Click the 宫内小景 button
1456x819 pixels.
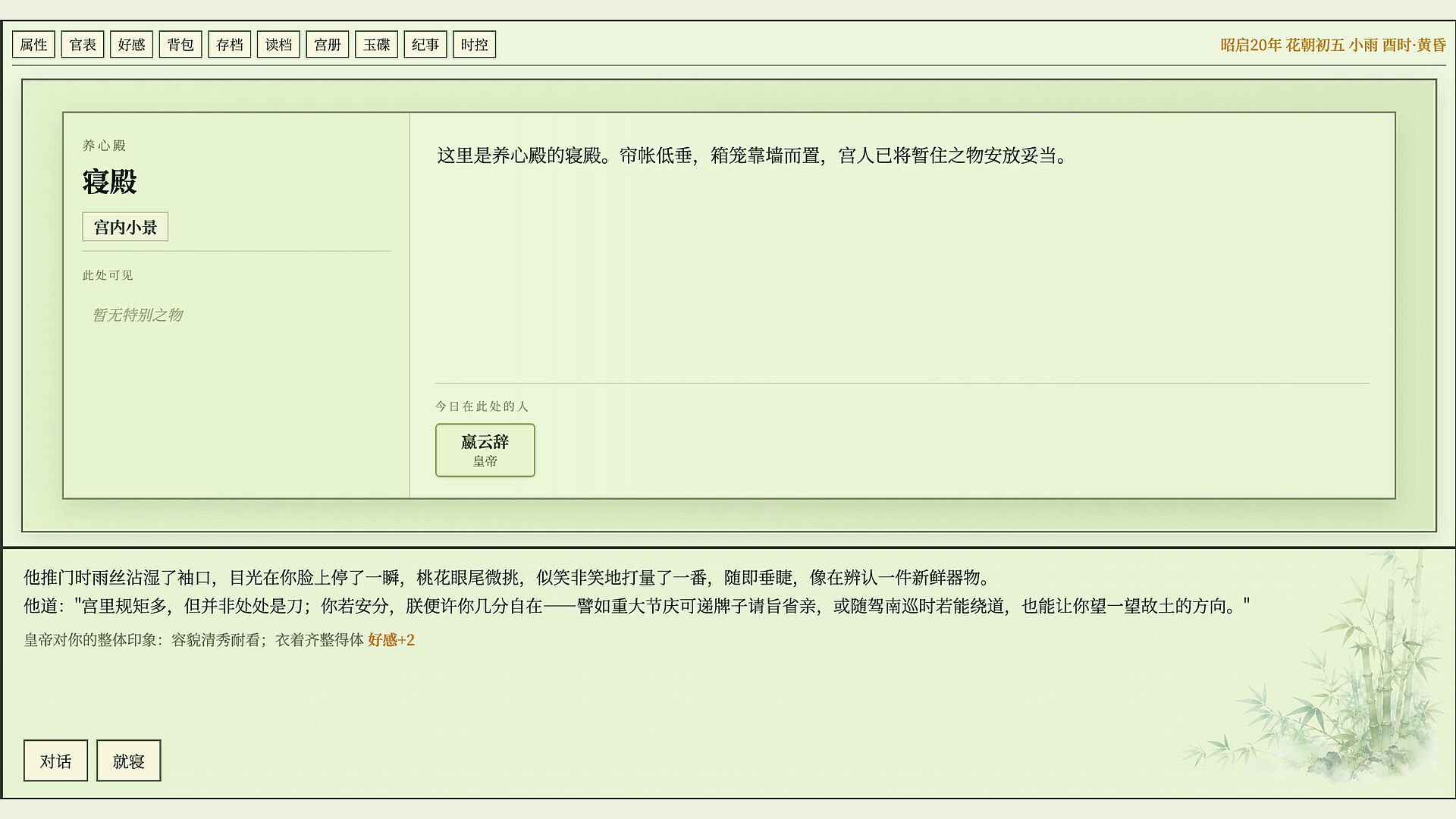pyautogui.click(x=125, y=227)
